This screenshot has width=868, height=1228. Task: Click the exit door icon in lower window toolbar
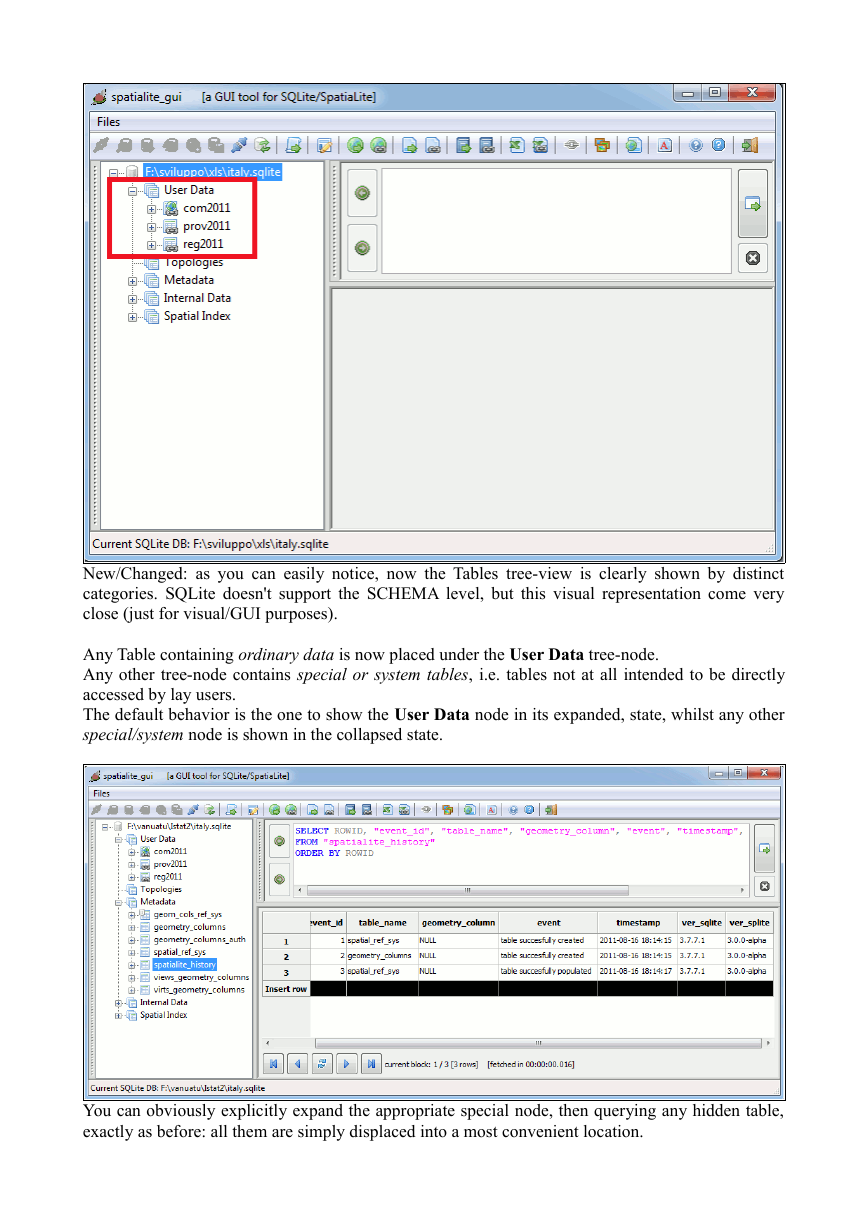[551, 809]
